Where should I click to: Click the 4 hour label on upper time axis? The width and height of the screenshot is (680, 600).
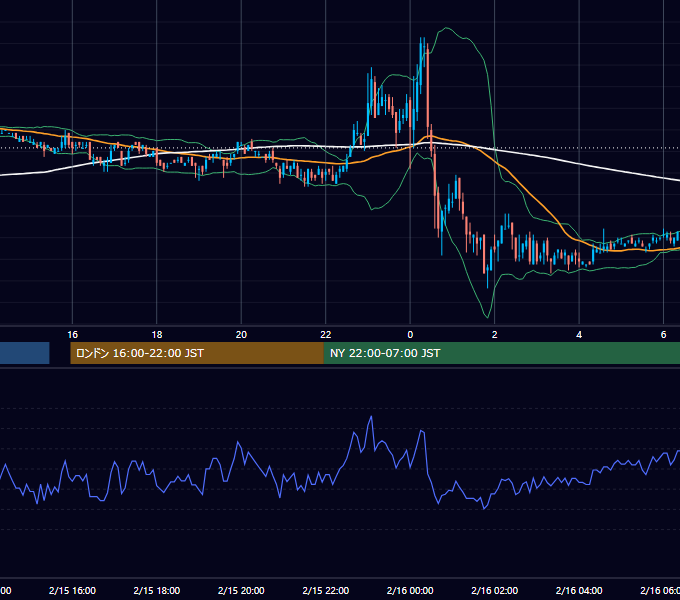point(579,335)
